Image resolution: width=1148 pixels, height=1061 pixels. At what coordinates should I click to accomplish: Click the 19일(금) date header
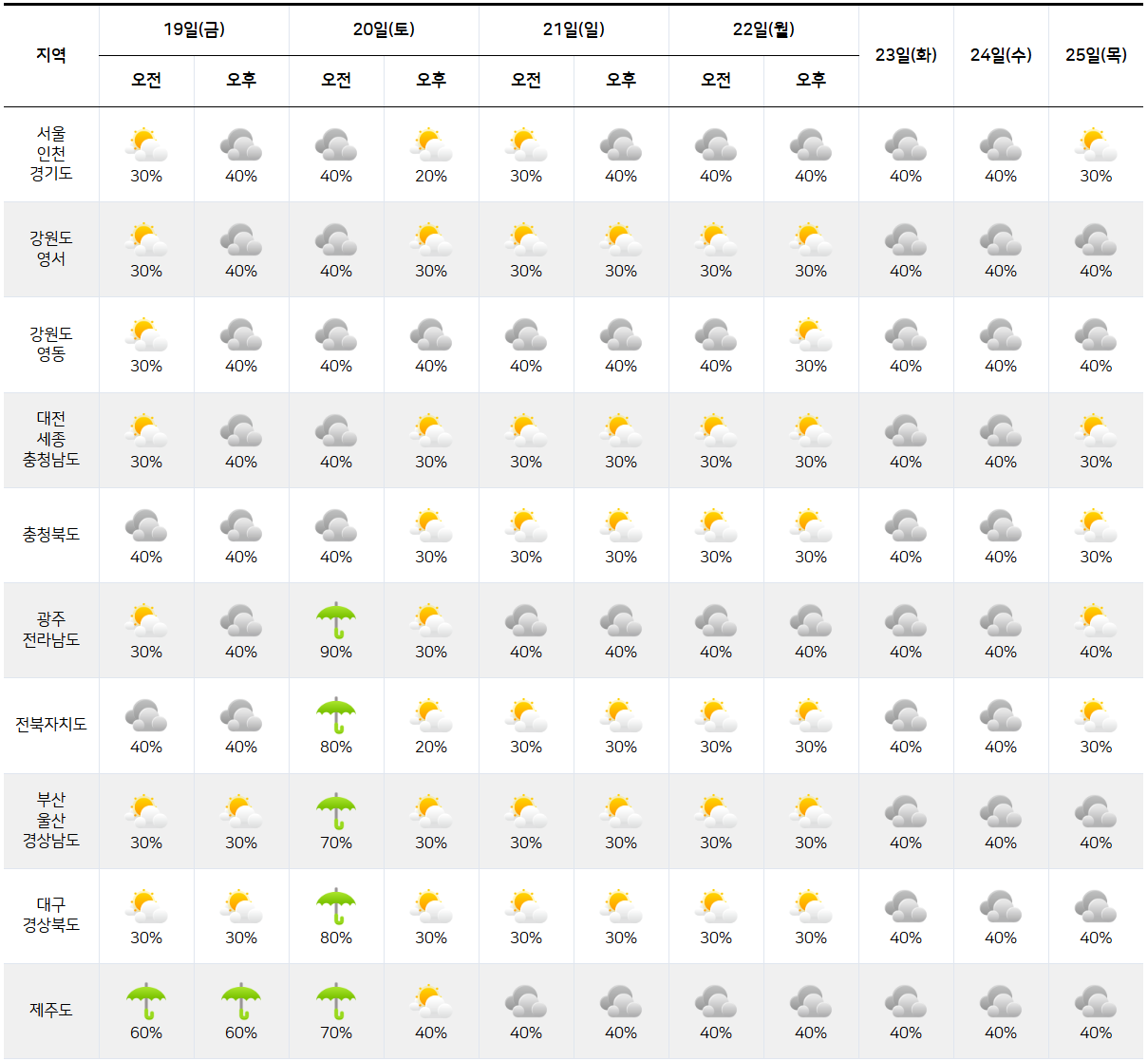194,29
